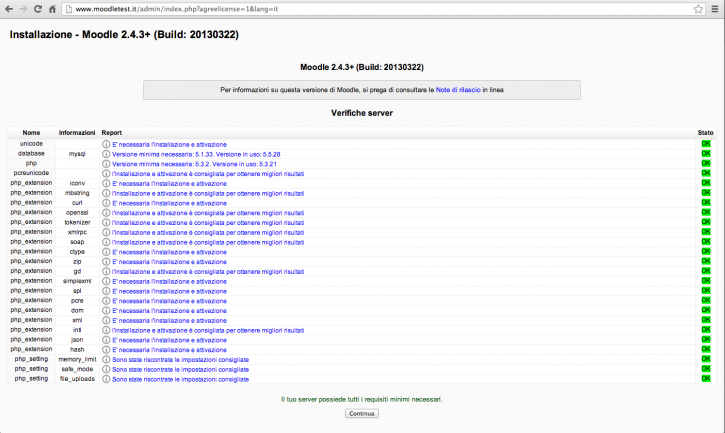Click info icon in mbstring row
The image size is (725, 433).
[x=106, y=193]
